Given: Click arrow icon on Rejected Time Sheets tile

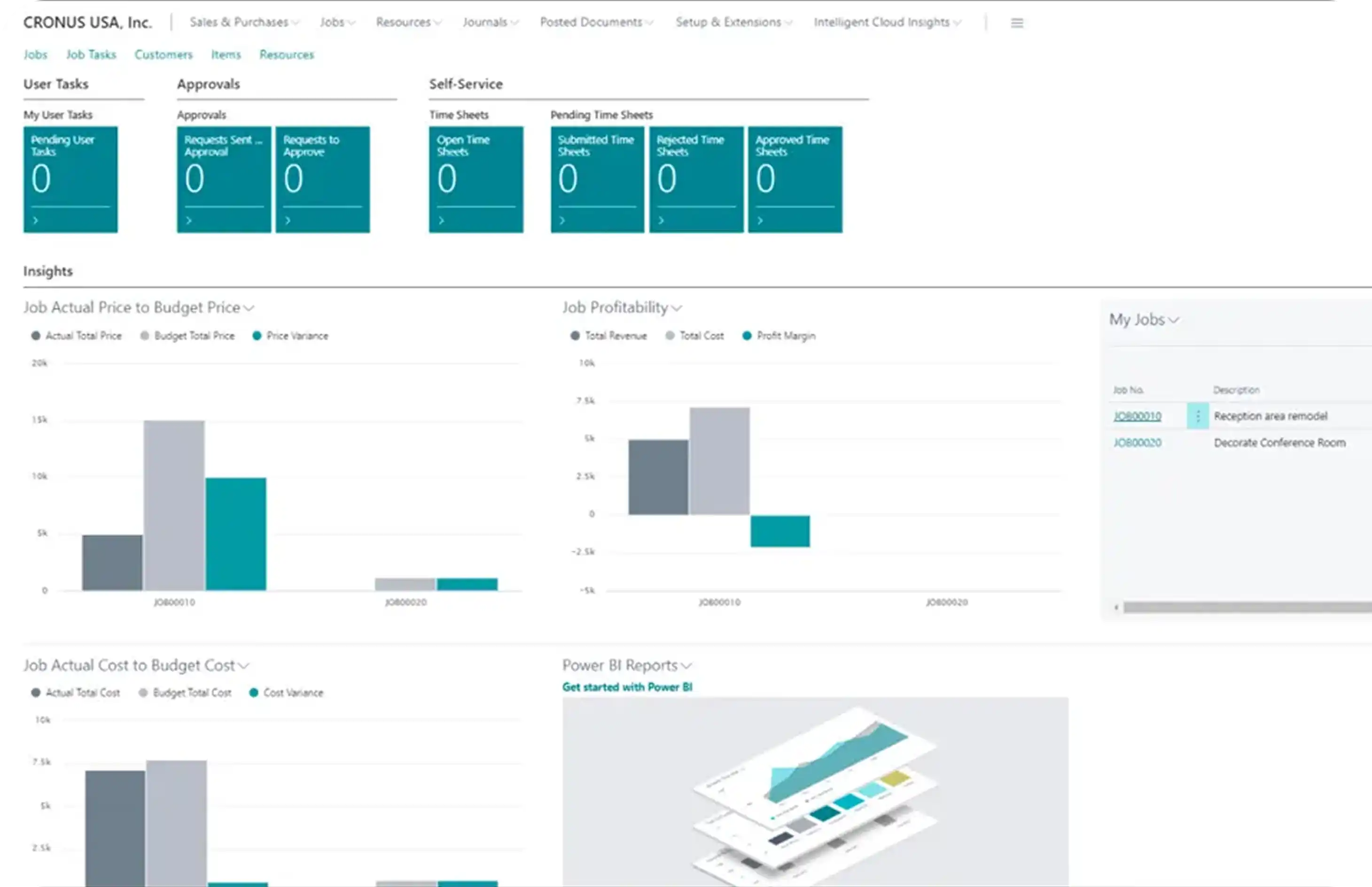Looking at the screenshot, I should click(661, 221).
